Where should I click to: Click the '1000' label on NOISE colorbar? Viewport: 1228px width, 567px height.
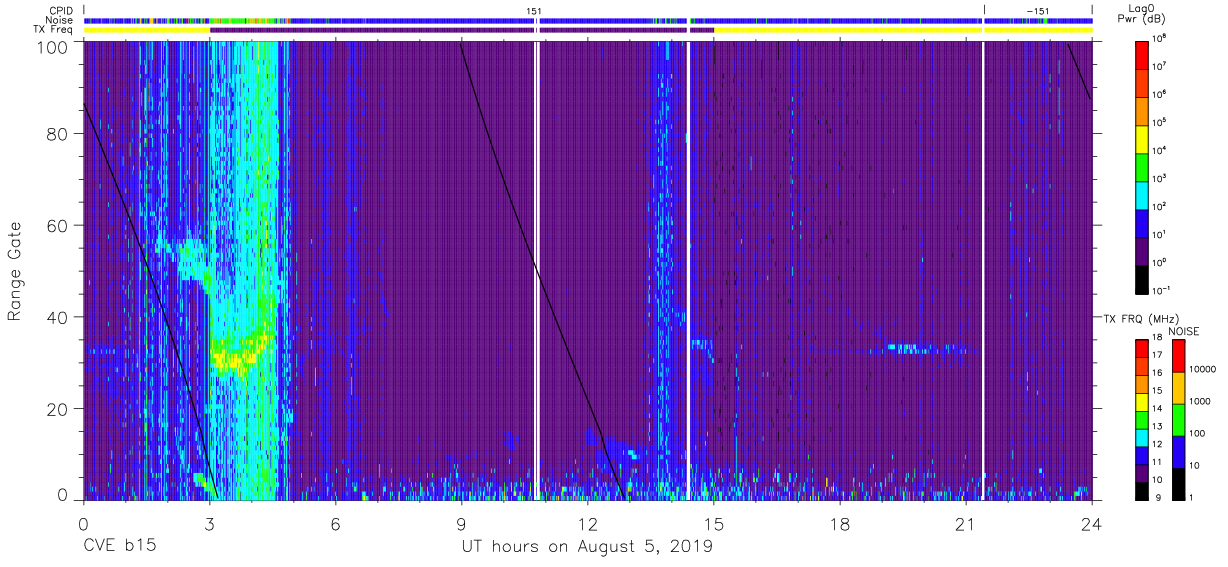click(1200, 402)
